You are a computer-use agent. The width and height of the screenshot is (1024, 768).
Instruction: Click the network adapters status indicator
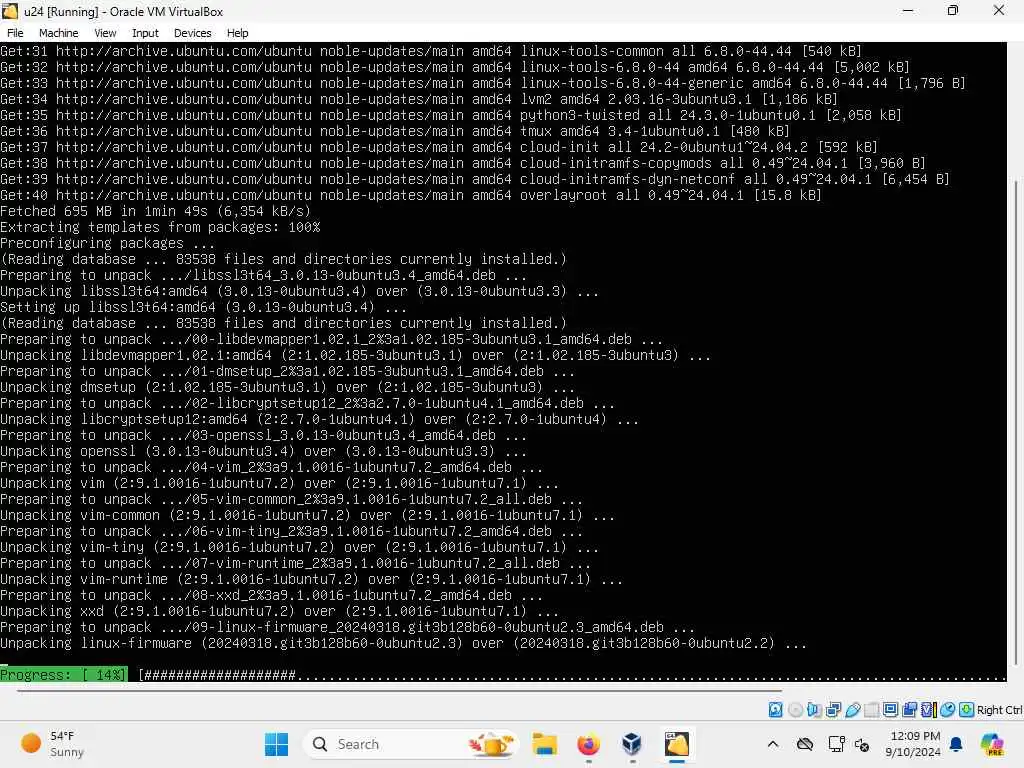(833, 710)
